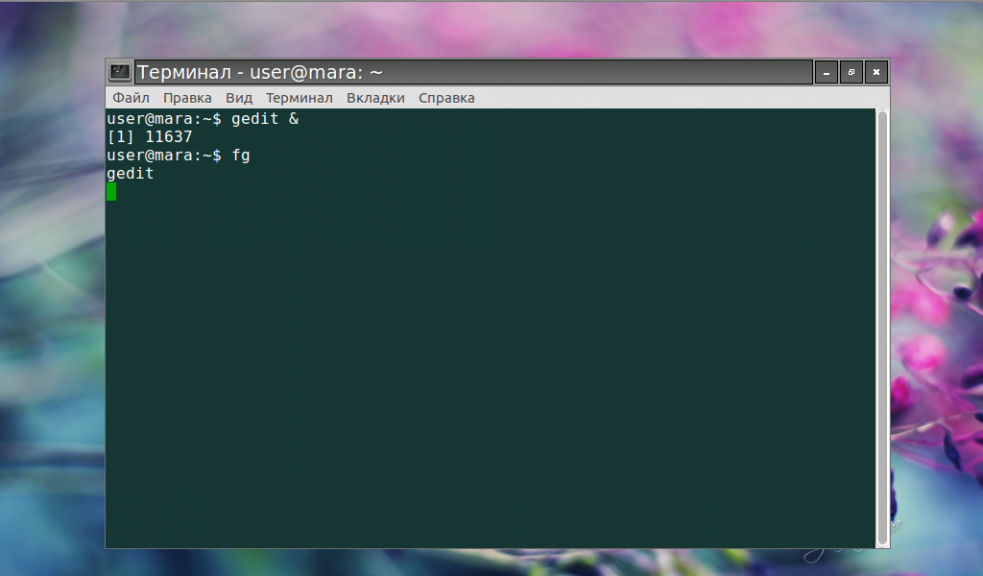
Task: Click the green terminal cursor block
Action: [111, 191]
